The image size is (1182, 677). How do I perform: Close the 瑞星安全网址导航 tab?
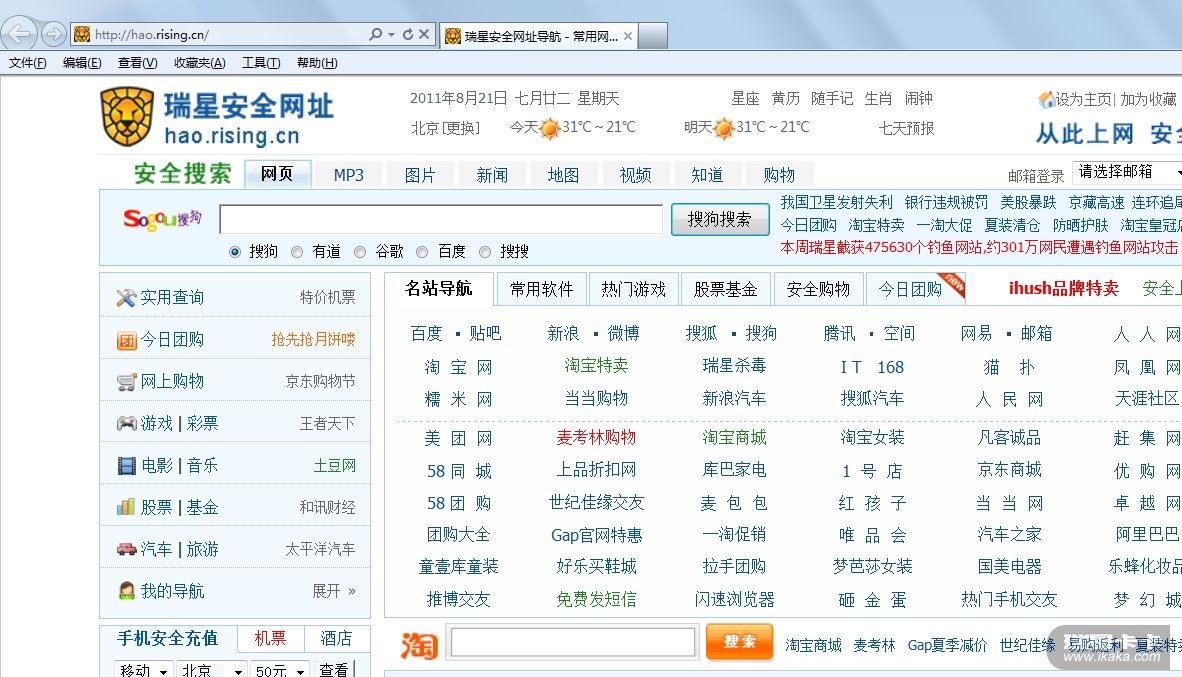(x=627, y=35)
